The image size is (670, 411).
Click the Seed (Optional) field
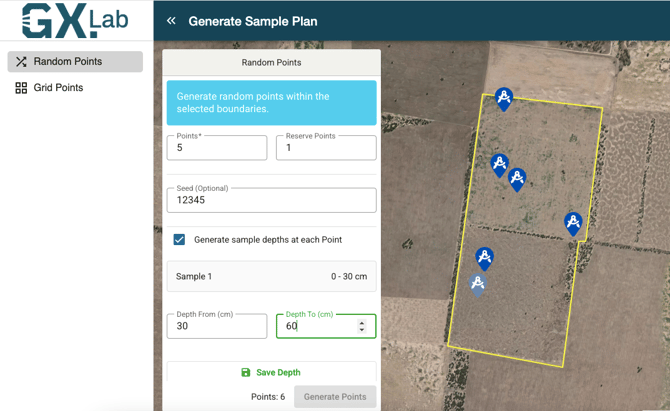pyautogui.click(x=271, y=200)
